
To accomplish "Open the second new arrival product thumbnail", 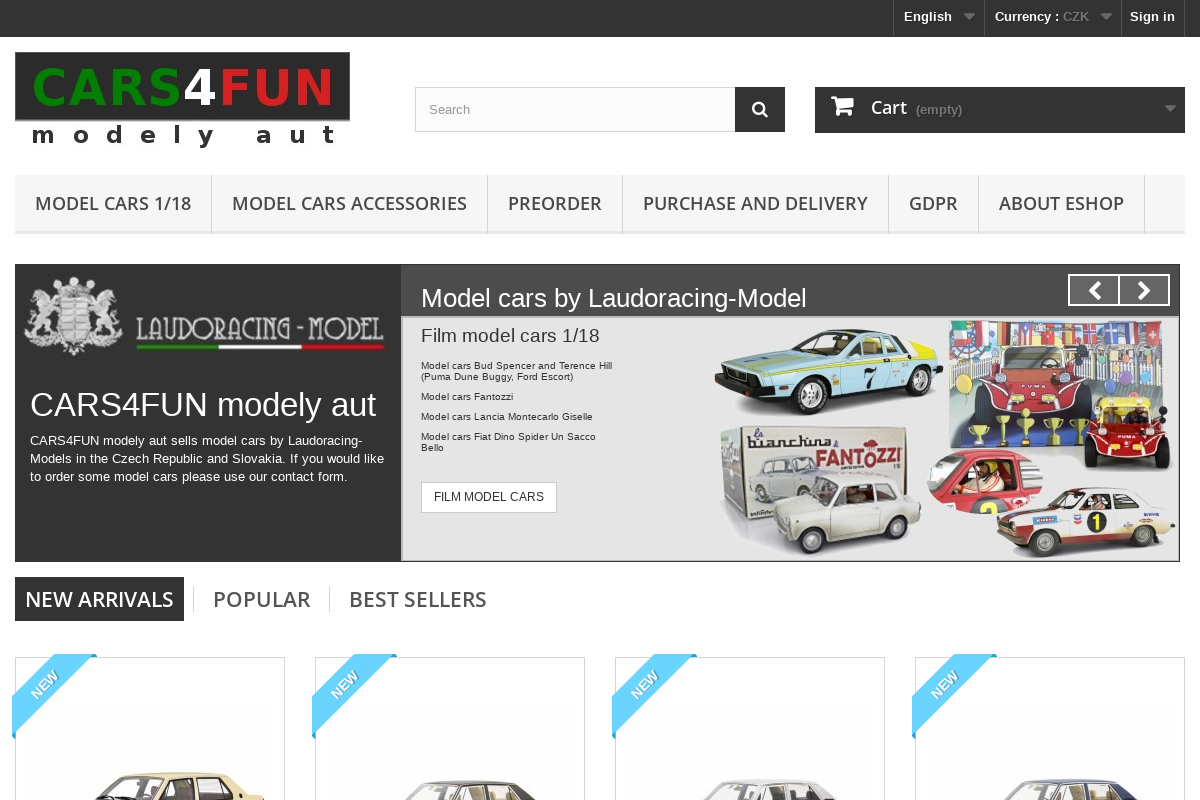I will (450, 729).
